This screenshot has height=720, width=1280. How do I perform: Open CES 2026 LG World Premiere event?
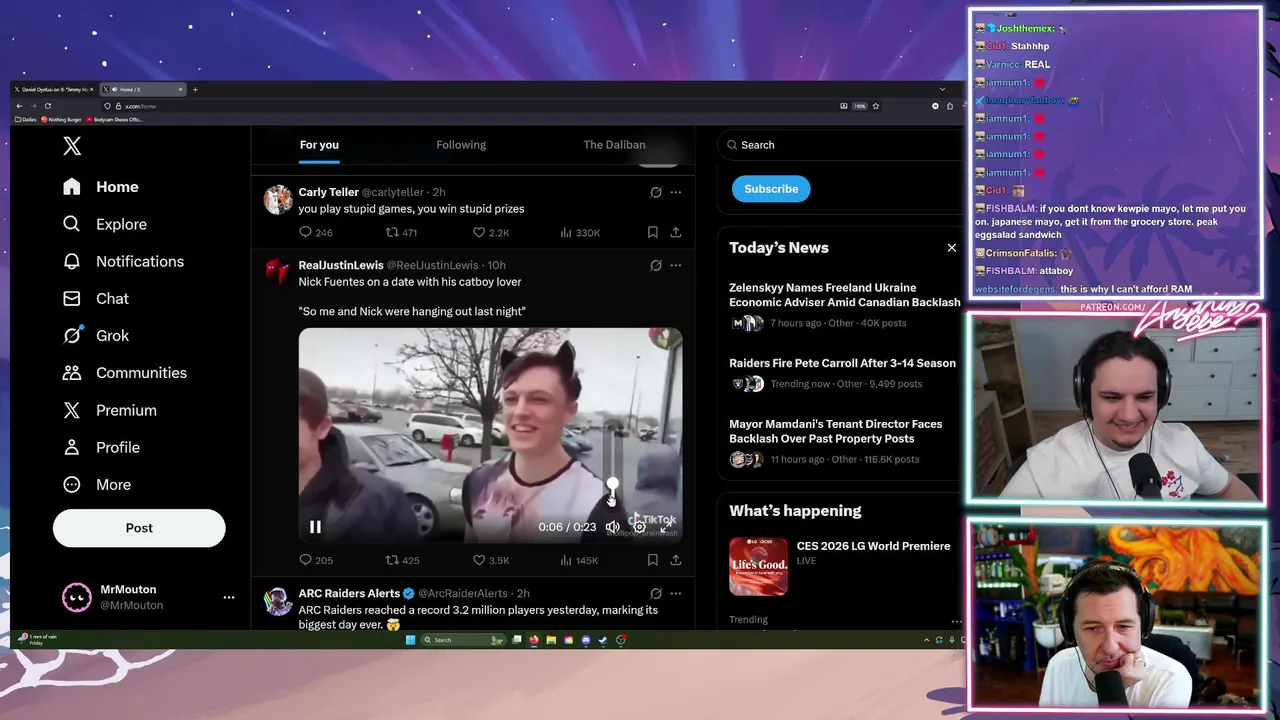[x=873, y=546]
